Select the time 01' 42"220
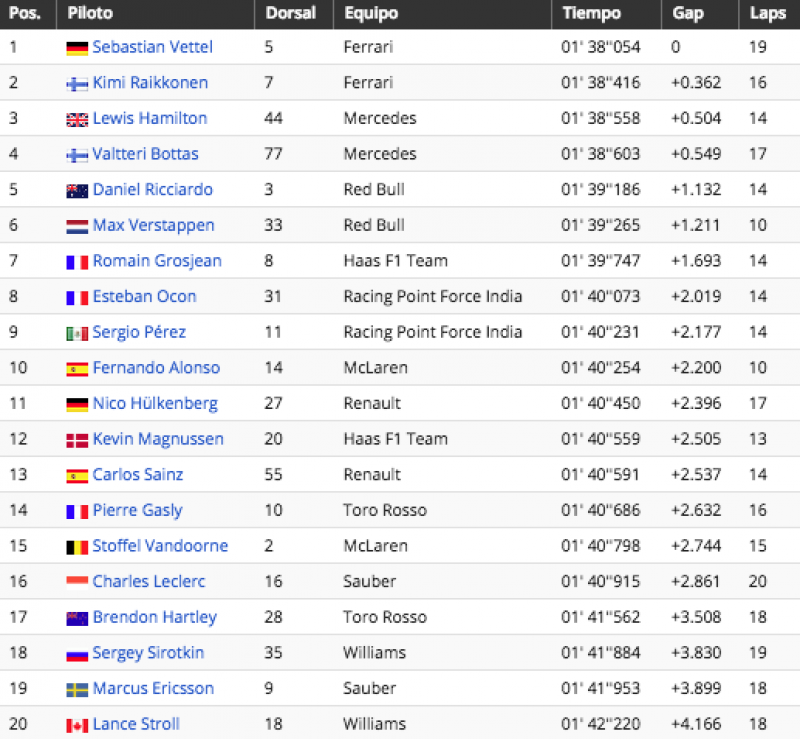 pyautogui.click(x=601, y=724)
